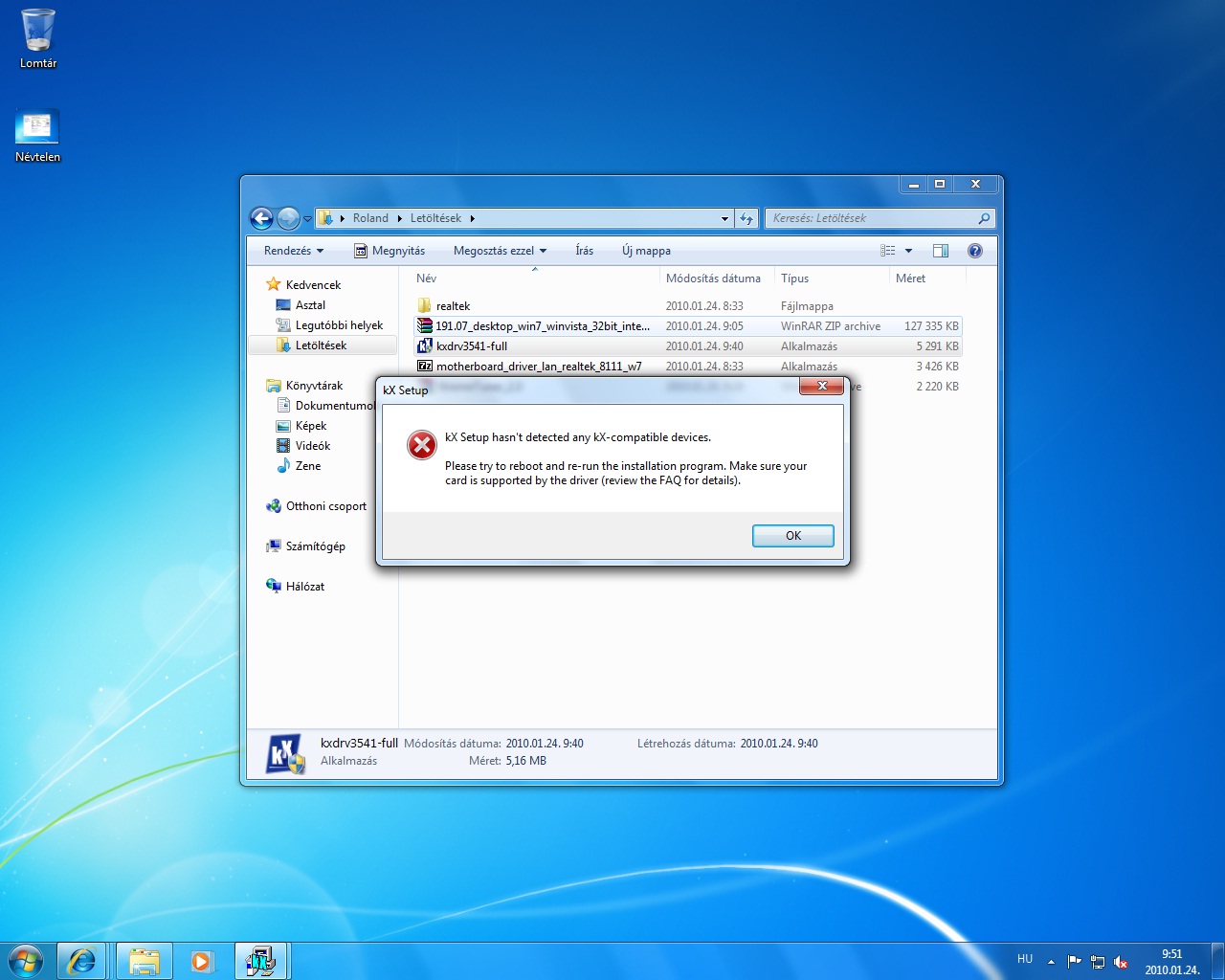Open the recent locations dropdown arrow
The width and height of the screenshot is (1225, 980).
pyautogui.click(x=307, y=219)
